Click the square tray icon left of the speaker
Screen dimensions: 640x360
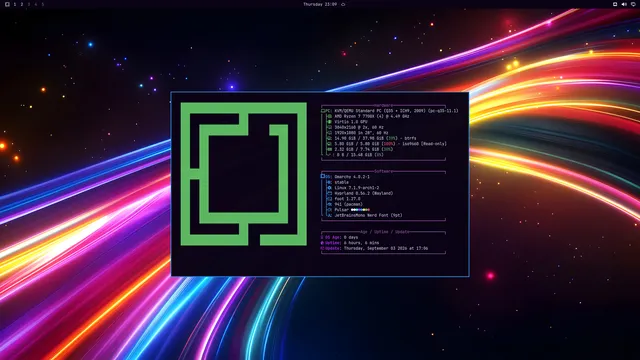(615, 4)
